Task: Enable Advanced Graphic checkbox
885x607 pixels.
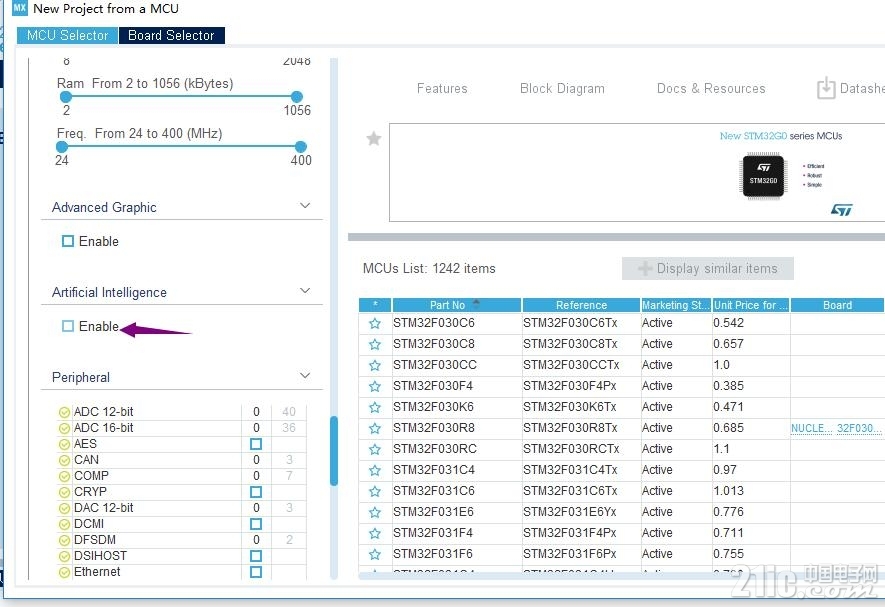Action: (x=68, y=241)
